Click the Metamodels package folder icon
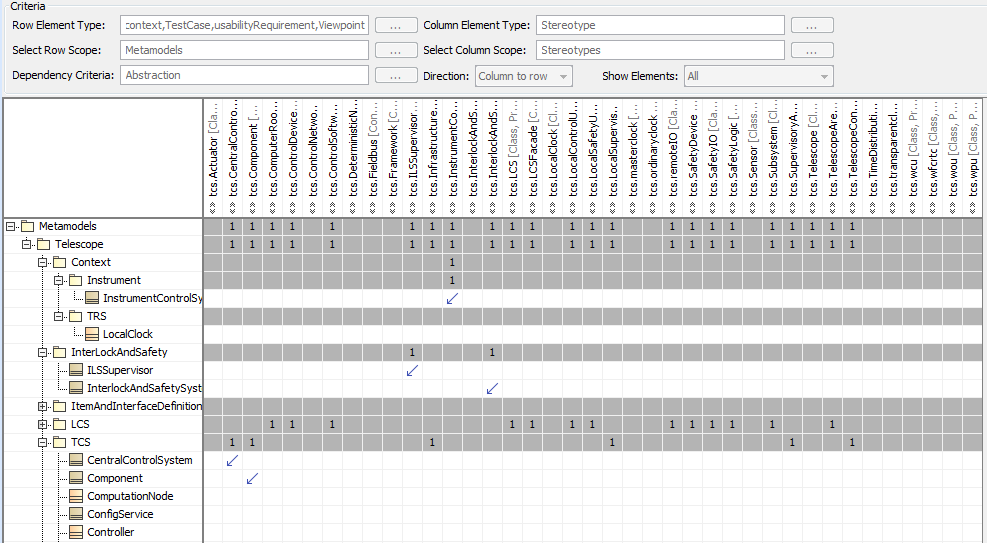The image size is (987, 547). [27, 226]
